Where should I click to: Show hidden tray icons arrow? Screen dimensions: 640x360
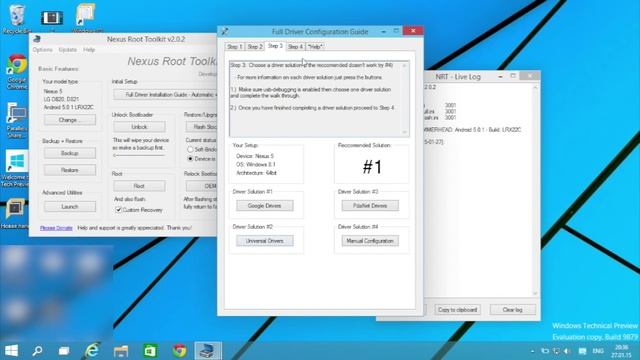(x=532, y=351)
